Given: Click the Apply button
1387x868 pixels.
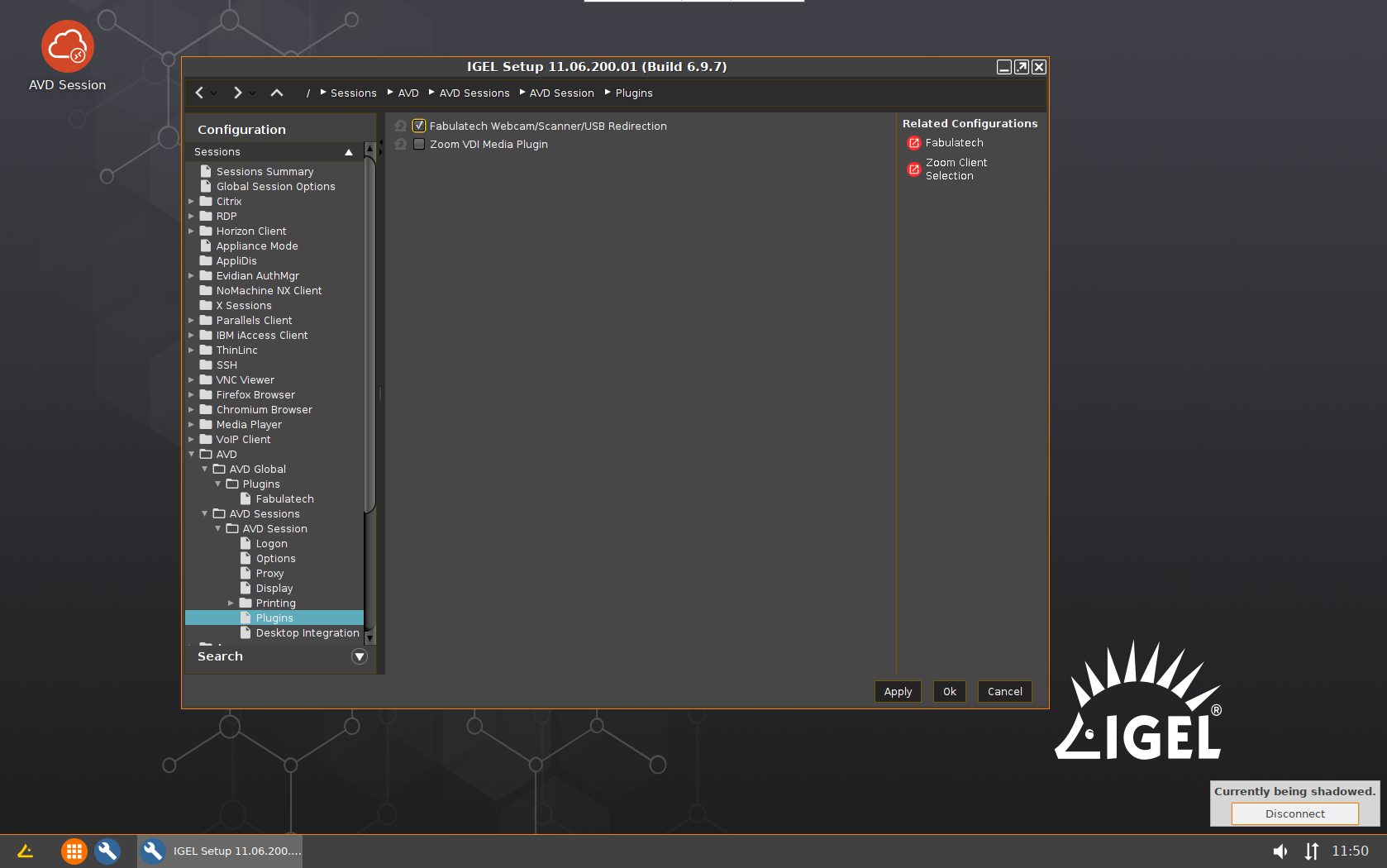Looking at the screenshot, I should [898, 692].
